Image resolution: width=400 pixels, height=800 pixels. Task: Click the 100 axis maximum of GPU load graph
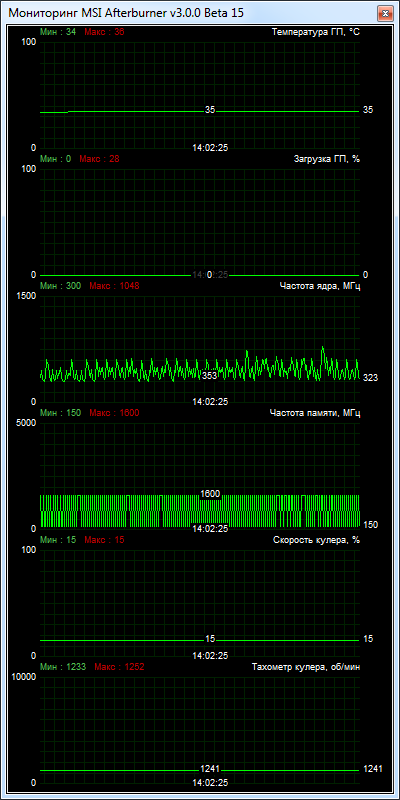point(29,169)
